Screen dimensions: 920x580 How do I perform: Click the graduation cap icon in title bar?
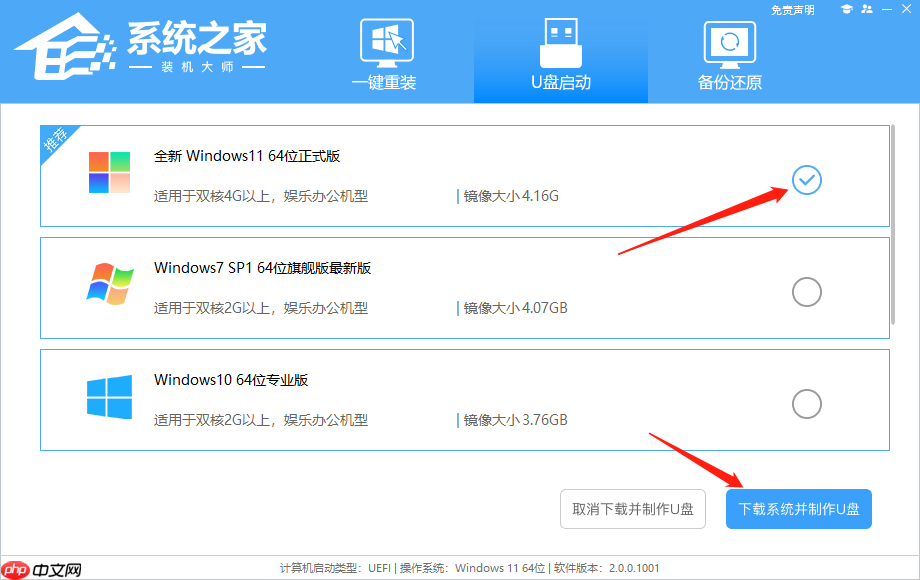tap(846, 9)
